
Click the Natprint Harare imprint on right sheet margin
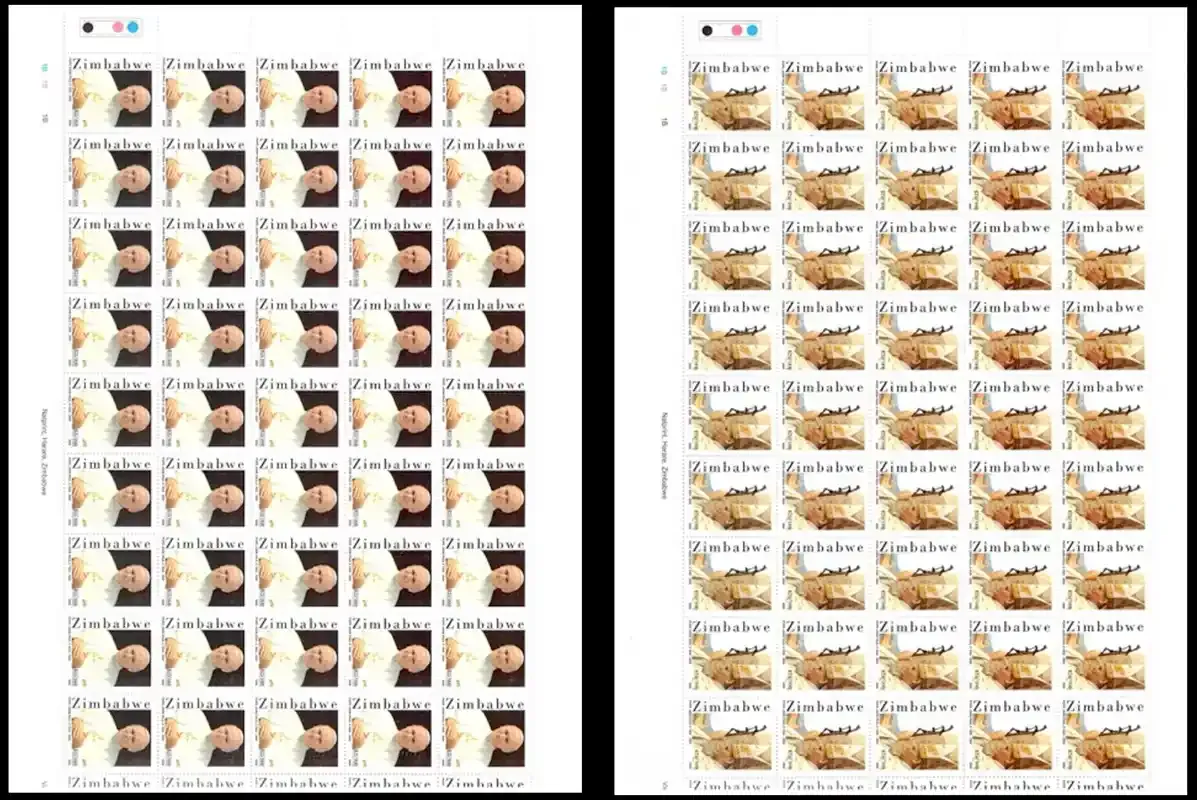(664, 456)
